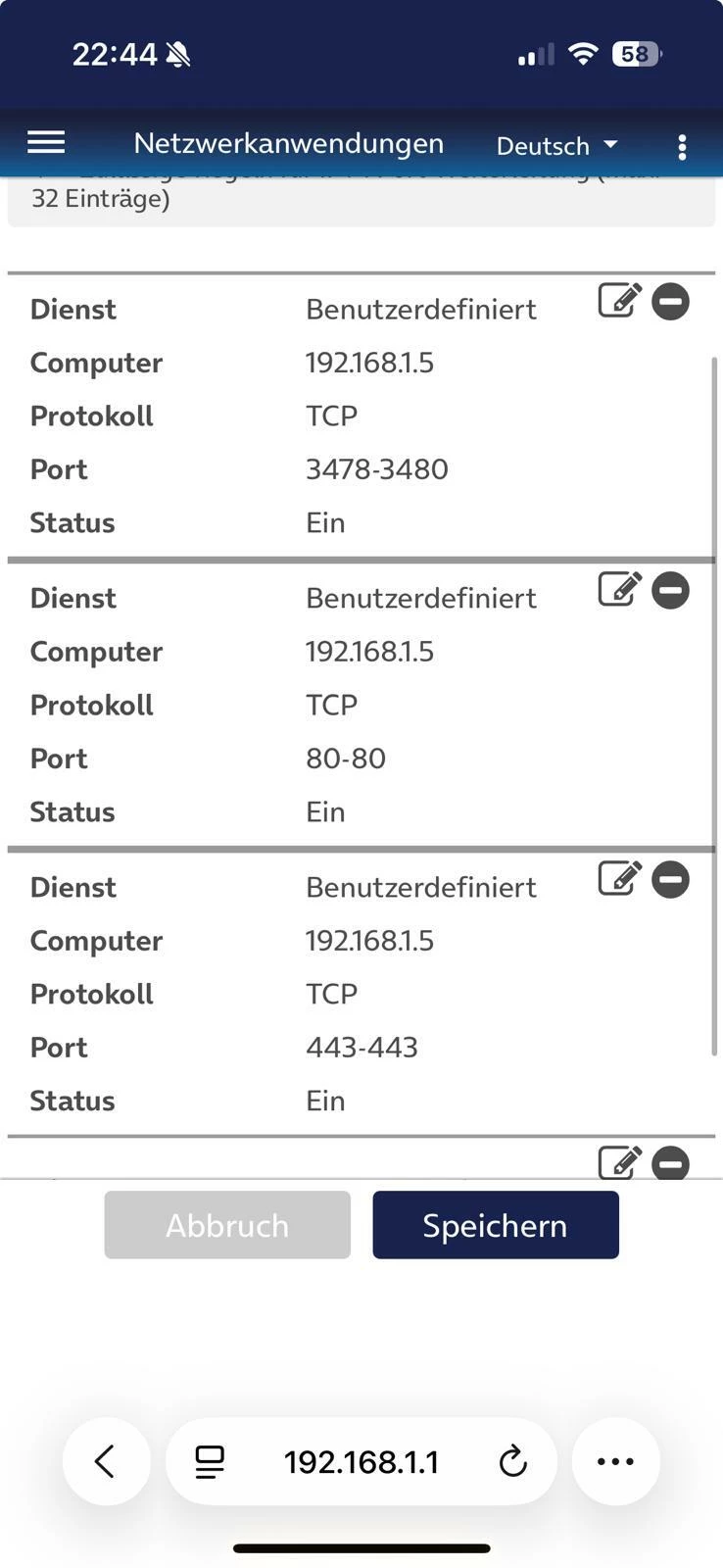Remove the port 80-80 forwarding rule
The width and height of the screenshot is (723, 1568).
pos(671,591)
